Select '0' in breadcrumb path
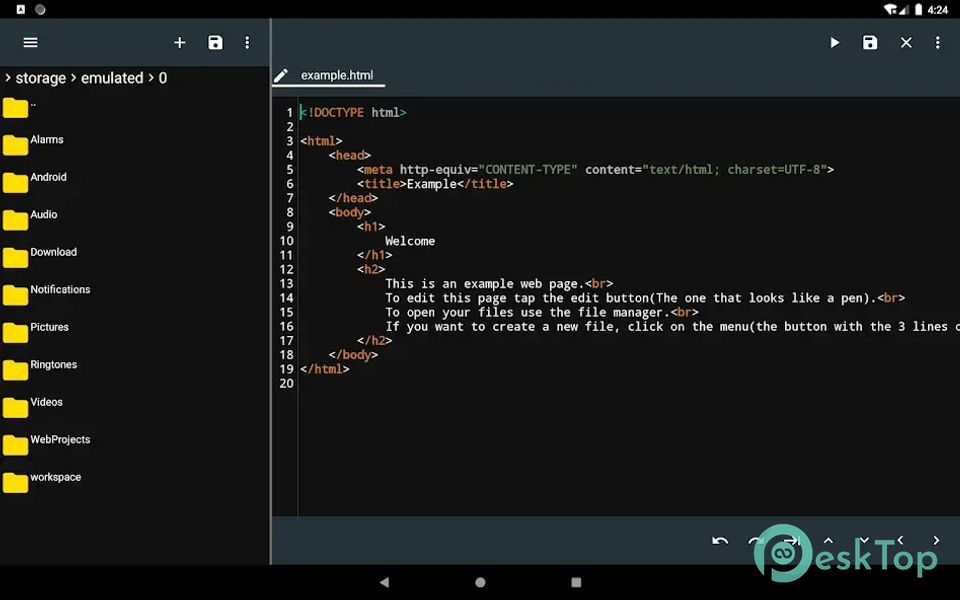Screen dimensions: 960x600 click(x=162, y=78)
